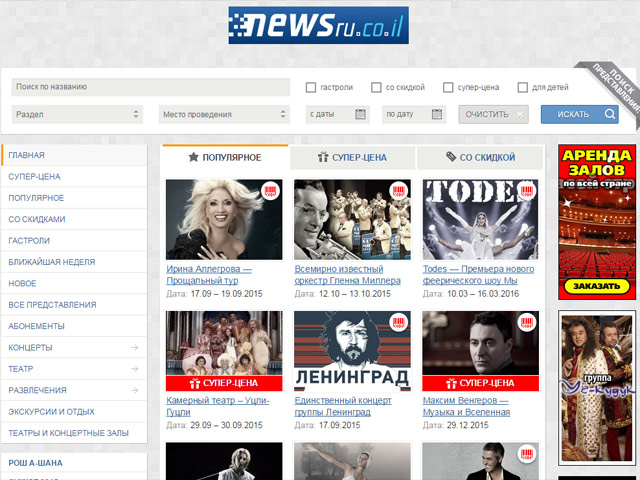Open the 'с даты' calendar icon
The height and width of the screenshot is (480, 640).
pyautogui.click(x=360, y=114)
